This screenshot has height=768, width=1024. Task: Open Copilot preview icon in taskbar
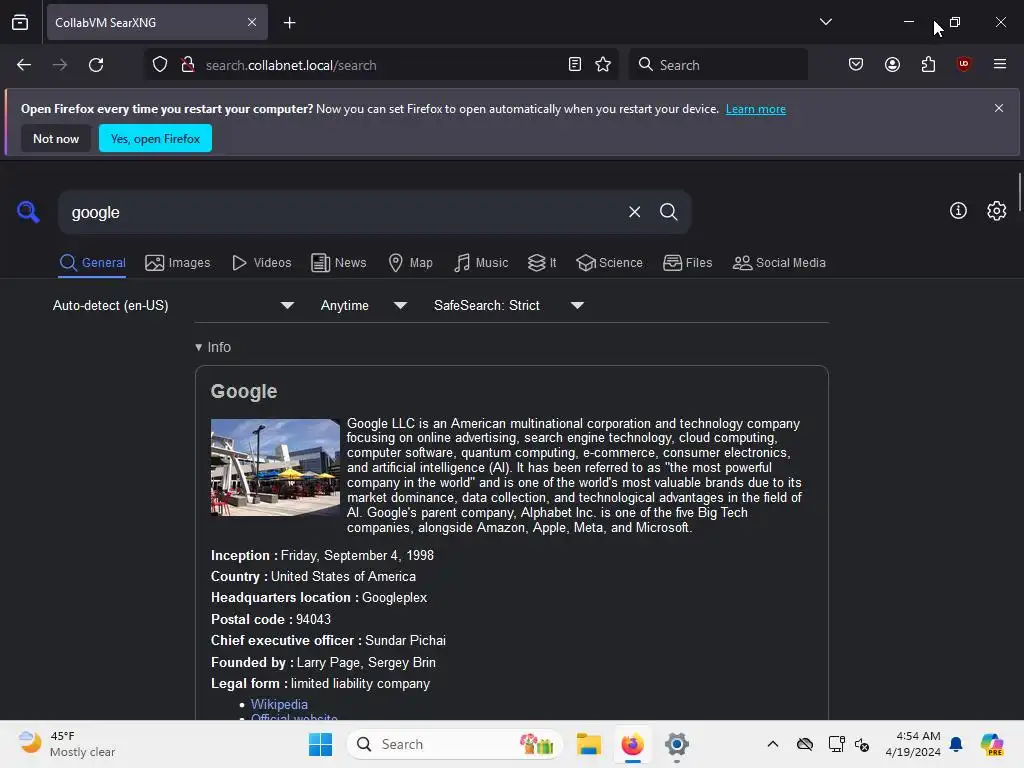[x=991, y=744]
